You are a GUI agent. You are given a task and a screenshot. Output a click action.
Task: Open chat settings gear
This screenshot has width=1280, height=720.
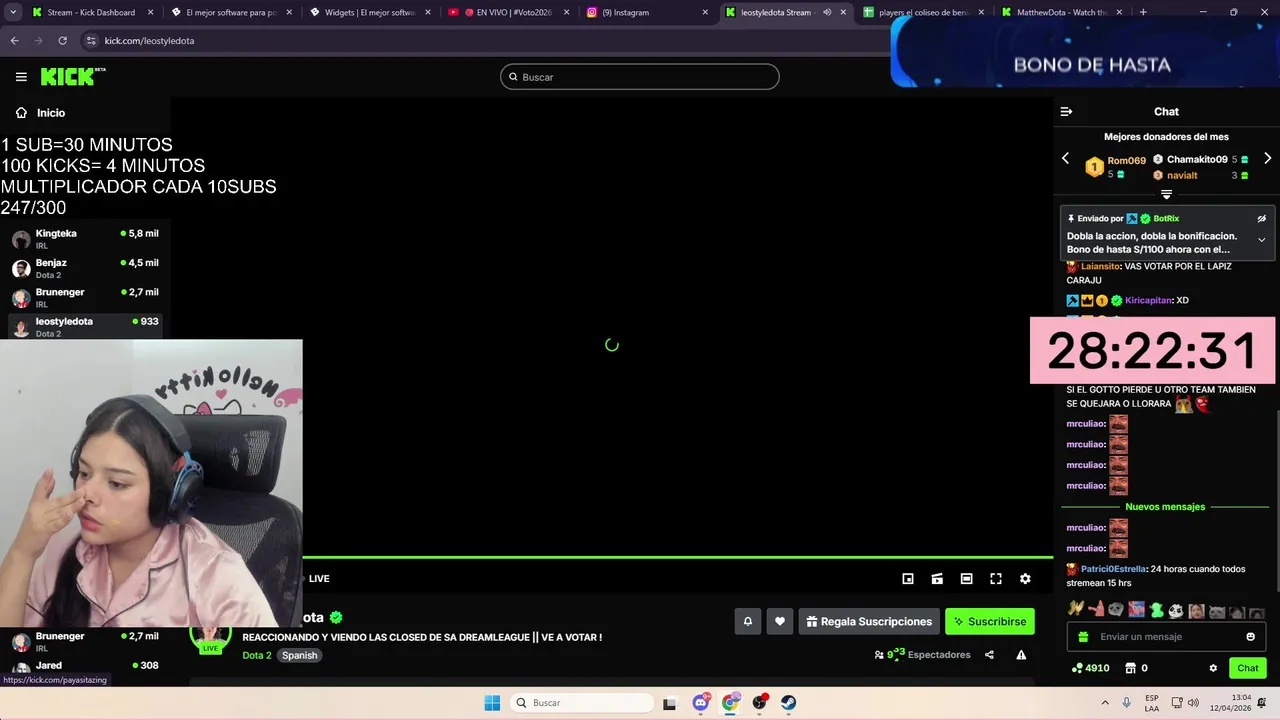[x=1213, y=668]
